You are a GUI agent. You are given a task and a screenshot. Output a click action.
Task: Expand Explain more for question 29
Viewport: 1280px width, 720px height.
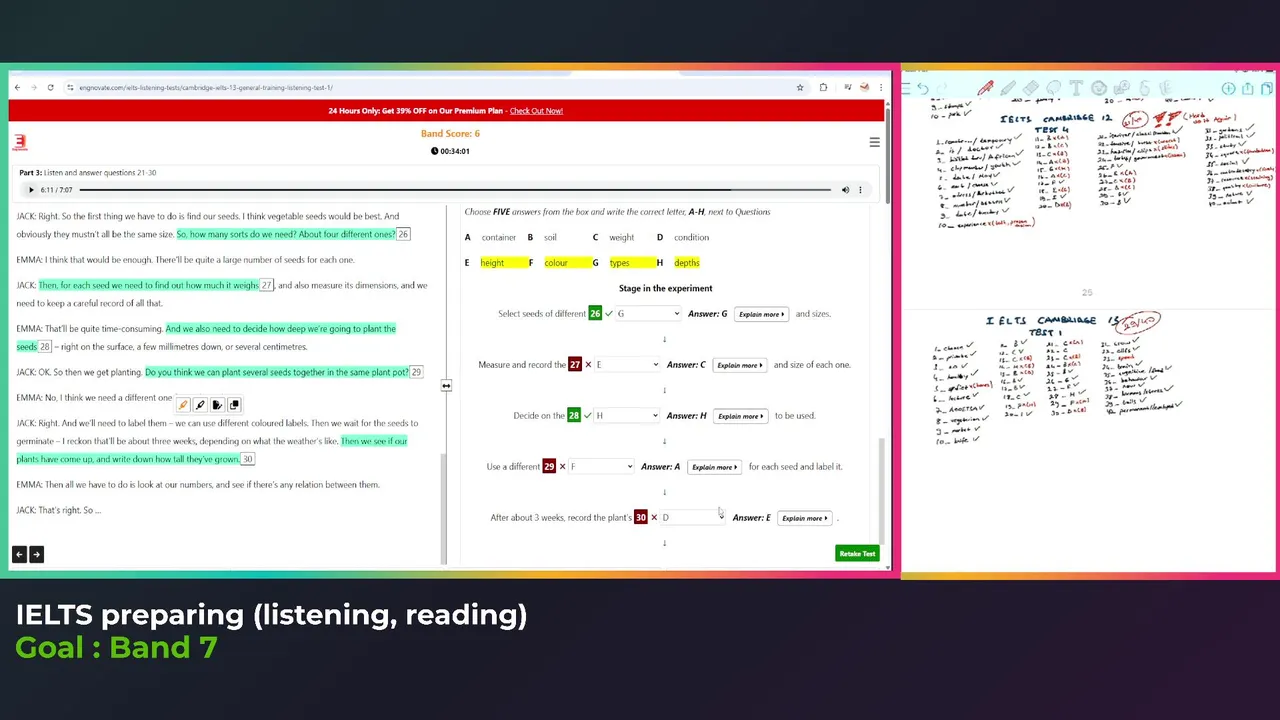[714, 467]
